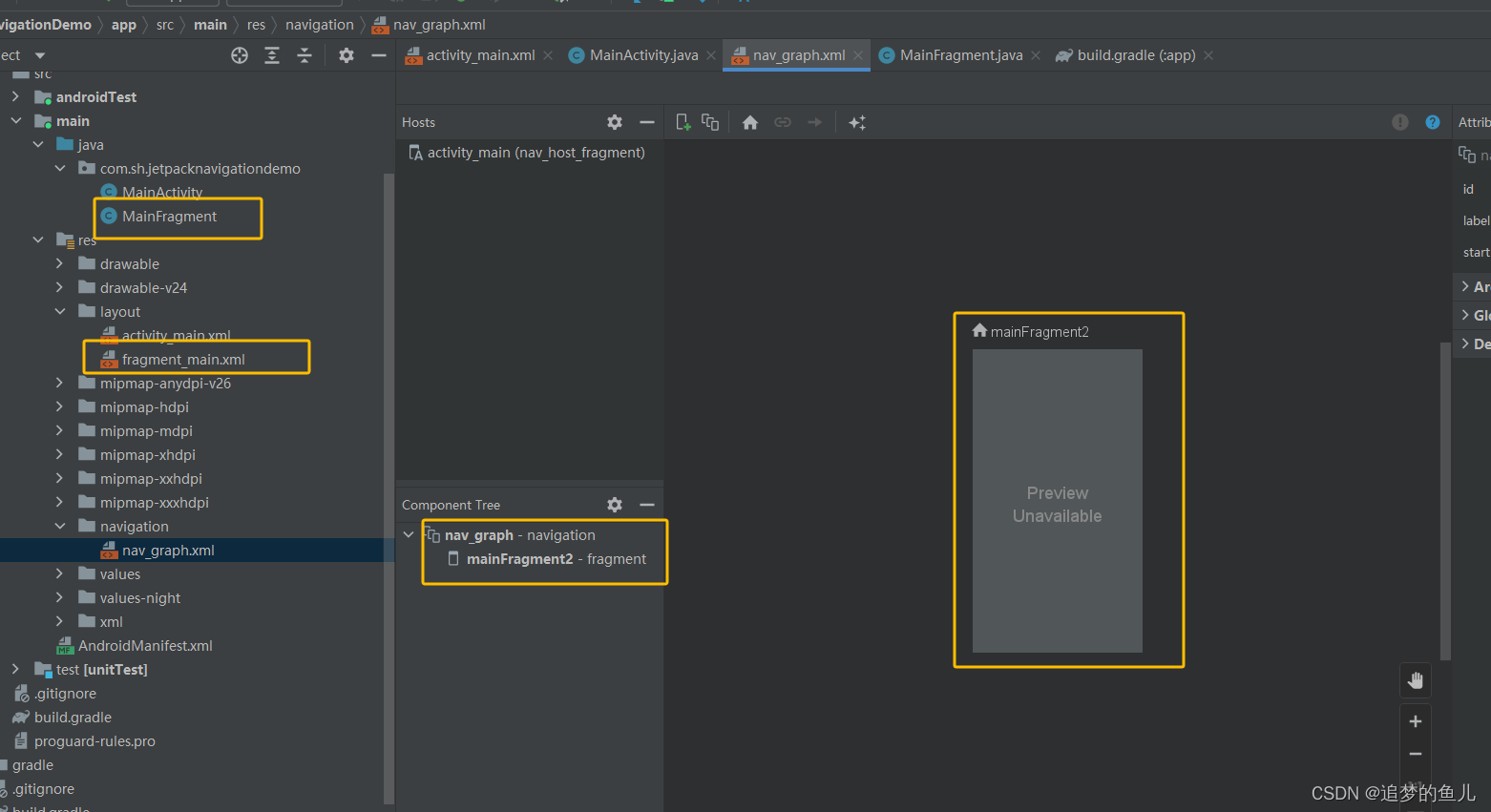Close the build.gradle (:app) tab
Screen dimensions: 1491x812
coord(1208,55)
